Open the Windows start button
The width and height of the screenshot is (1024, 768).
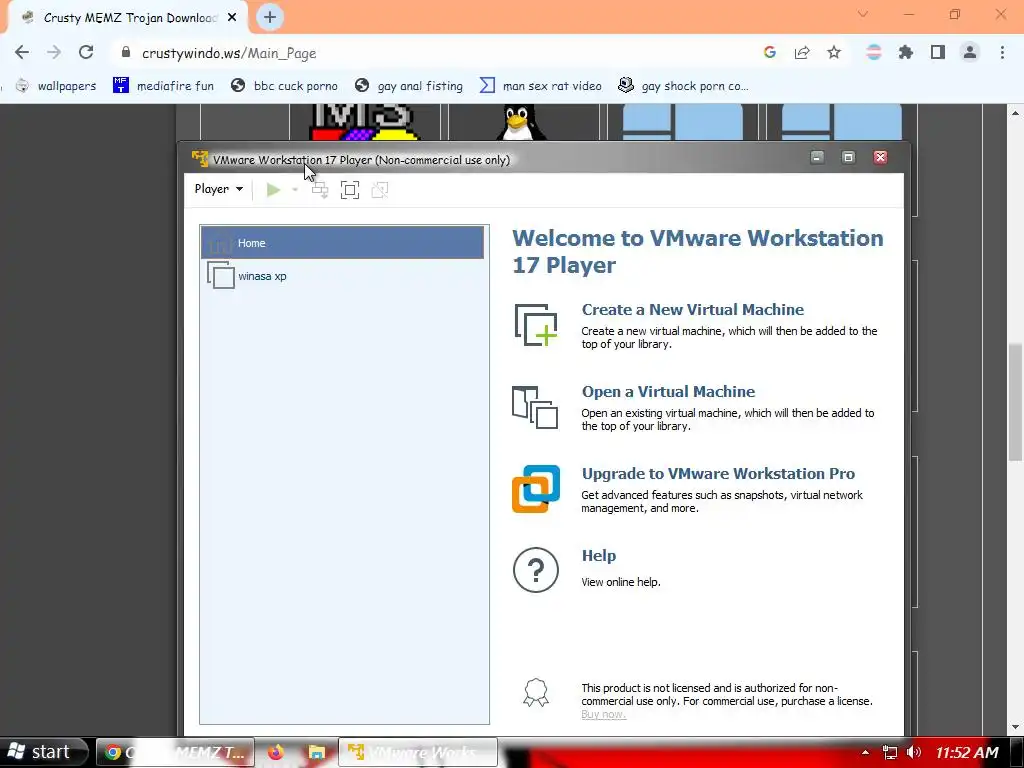tap(42, 752)
